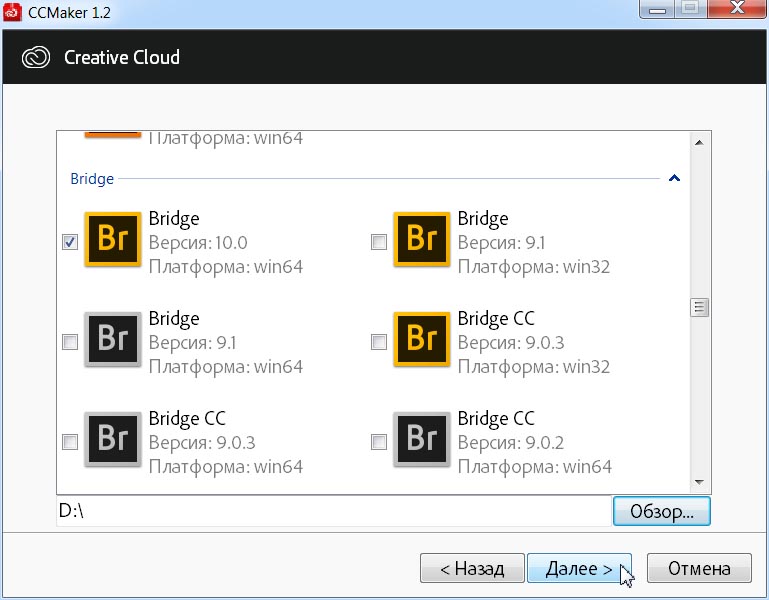Check the Bridge CC 9.0.2 win64 checkbox
769x600 pixels.
point(379,442)
